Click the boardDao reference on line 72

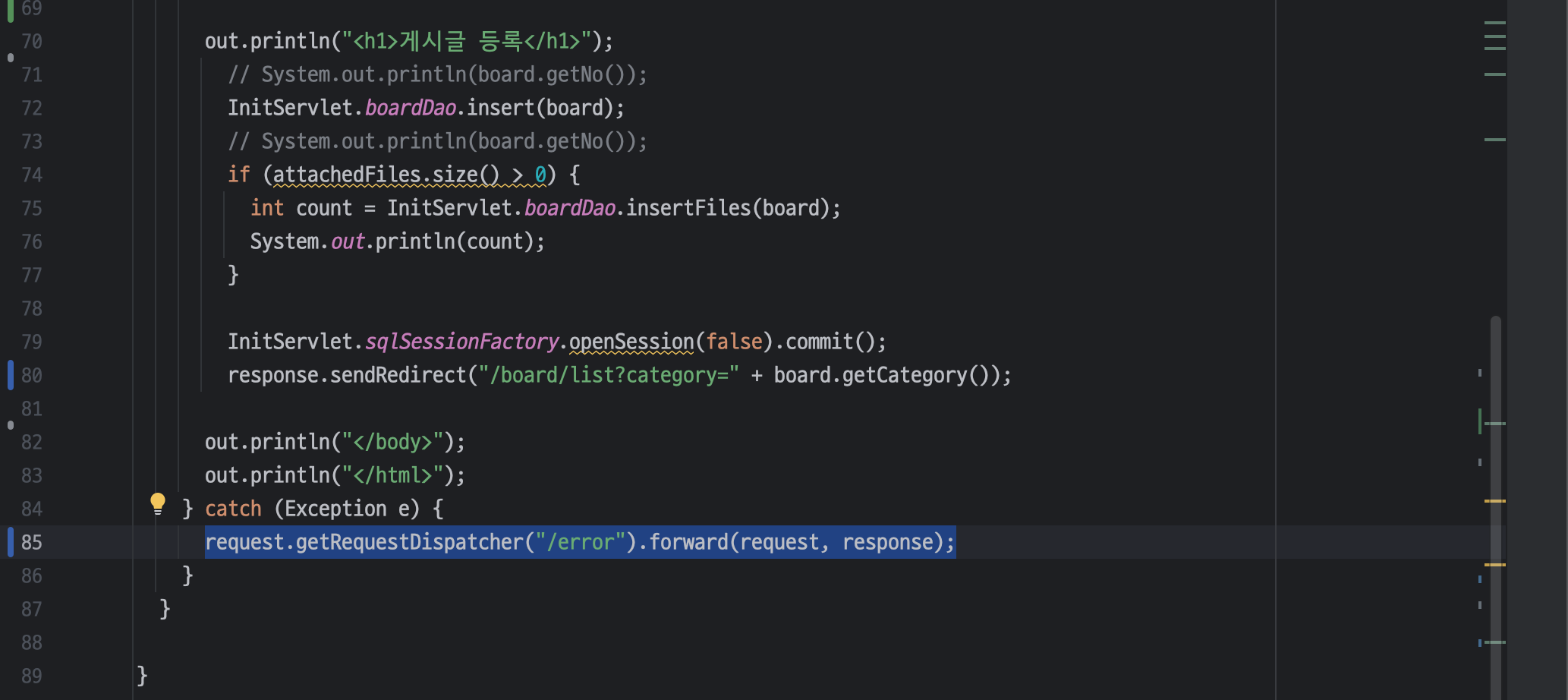(411, 108)
